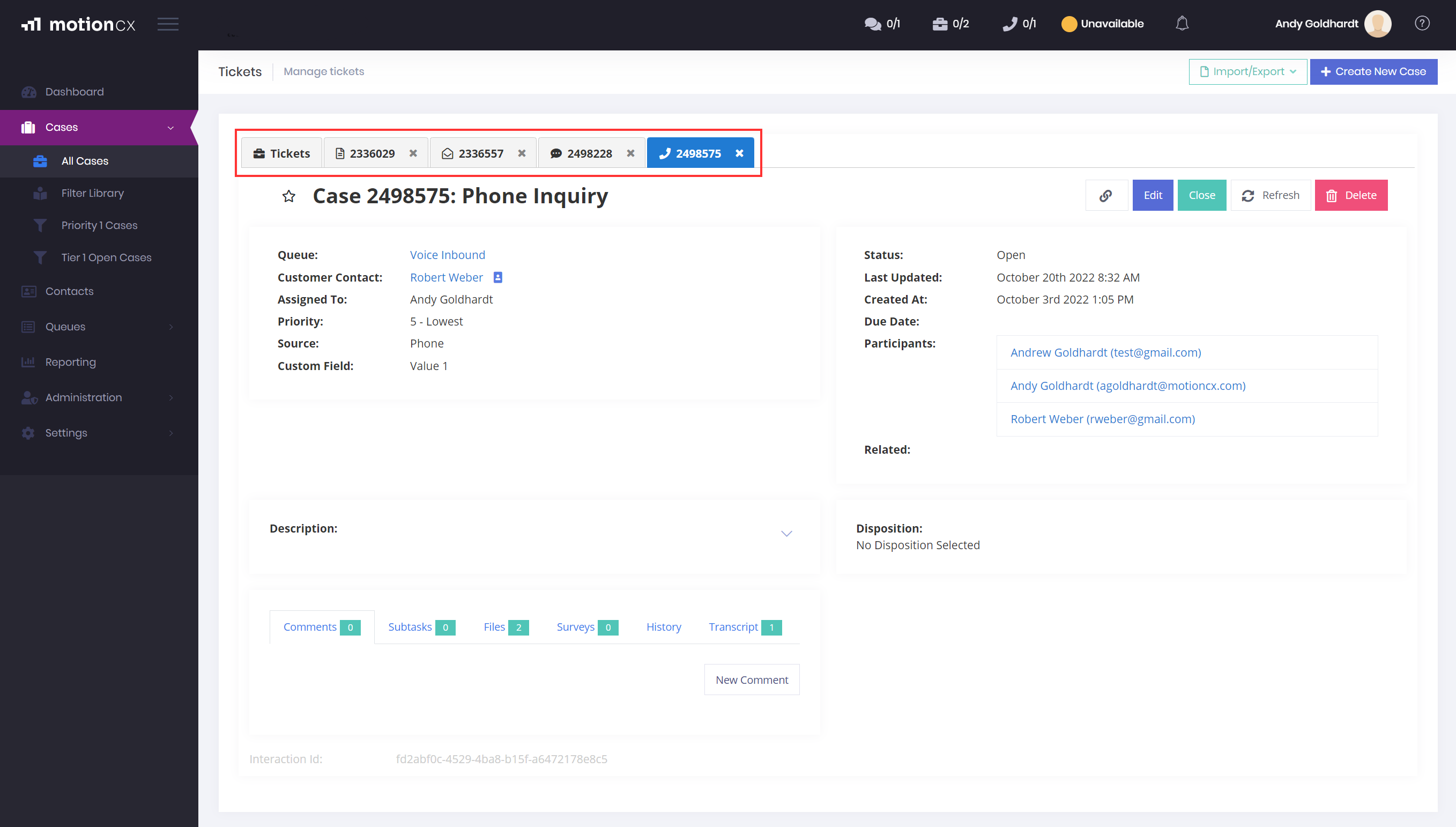Close case tab 2498228

tap(630, 153)
